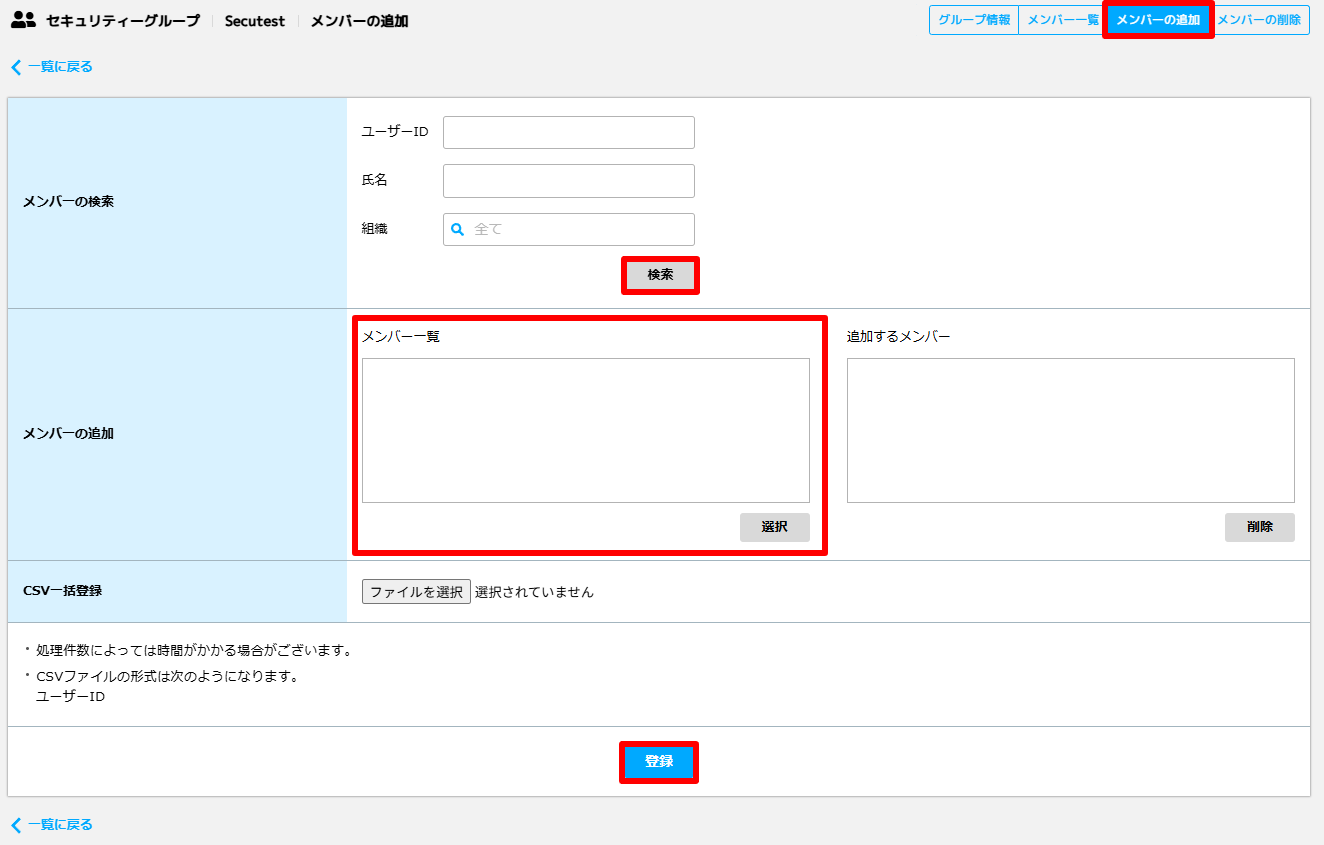
Task: Click the magnifier icon in 組織 field
Action: [458, 229]
